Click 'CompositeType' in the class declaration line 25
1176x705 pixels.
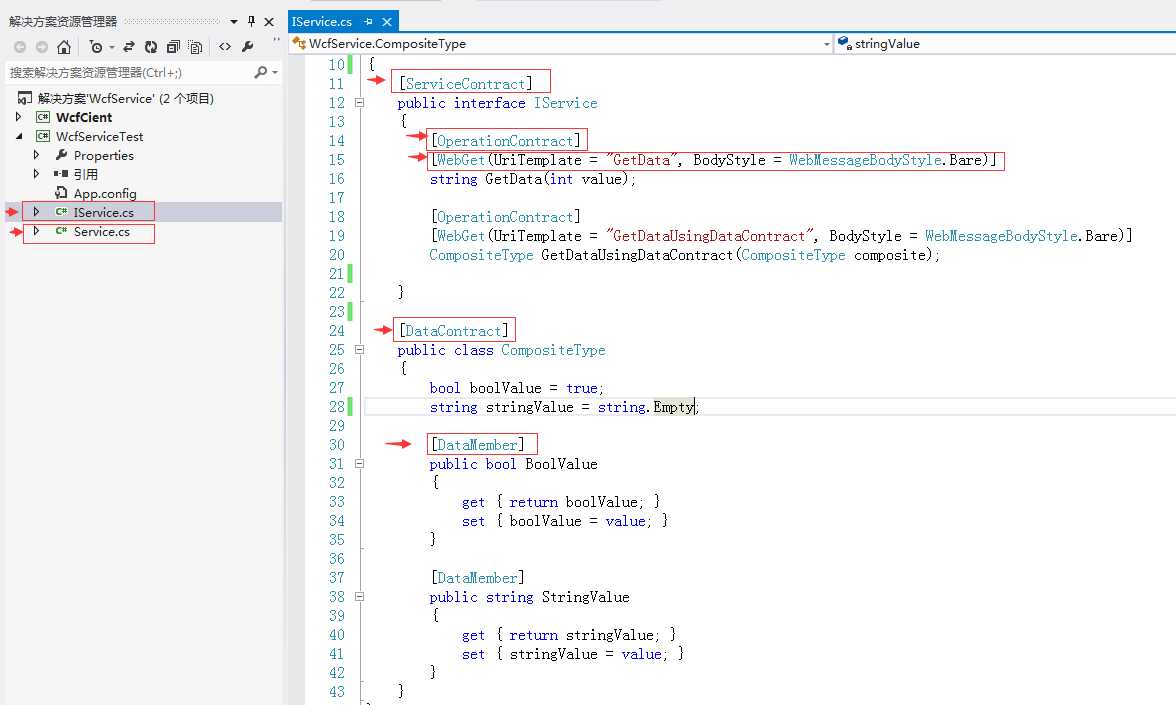(x=553, y=350)
